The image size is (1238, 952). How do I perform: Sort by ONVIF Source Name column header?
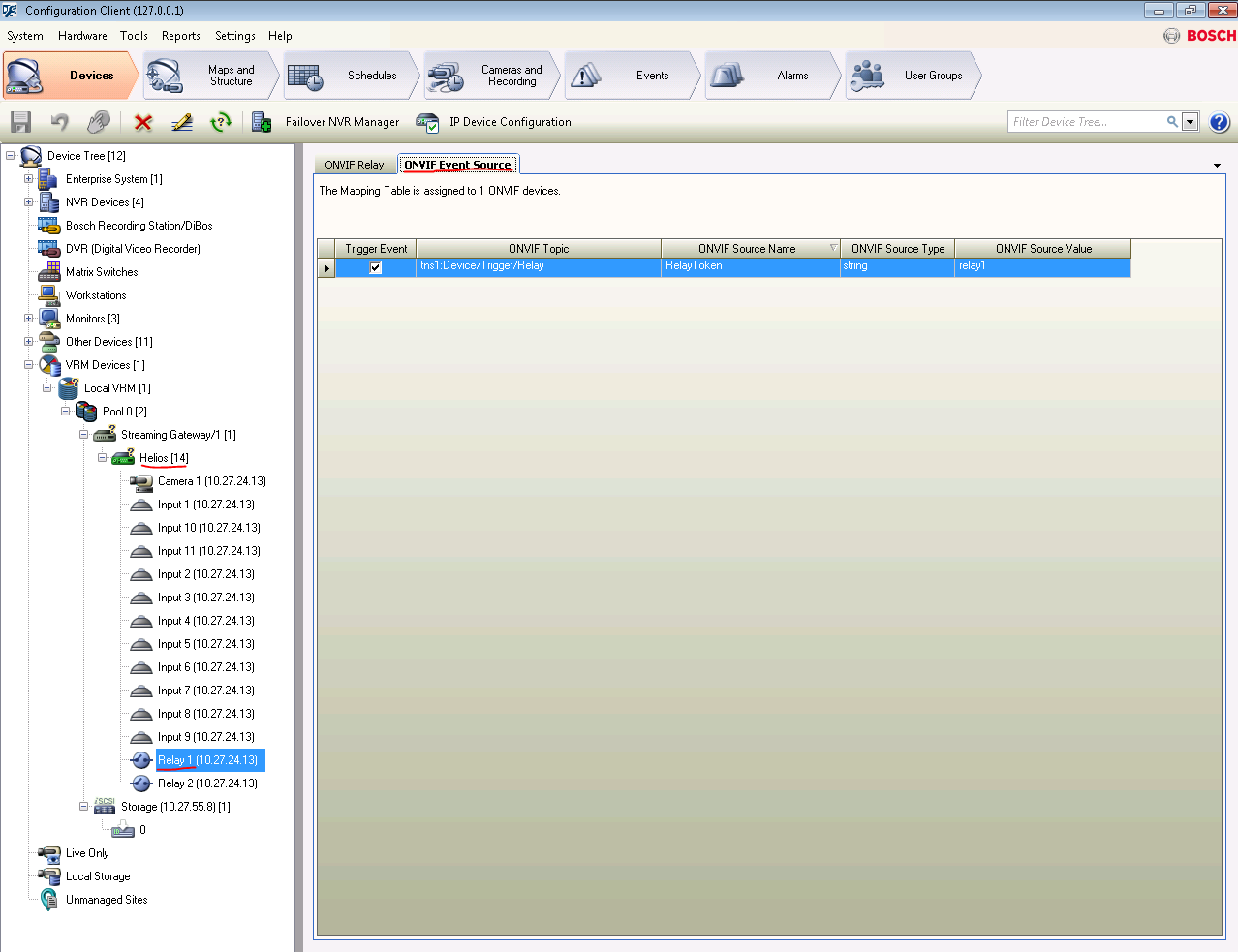[749, 249]
